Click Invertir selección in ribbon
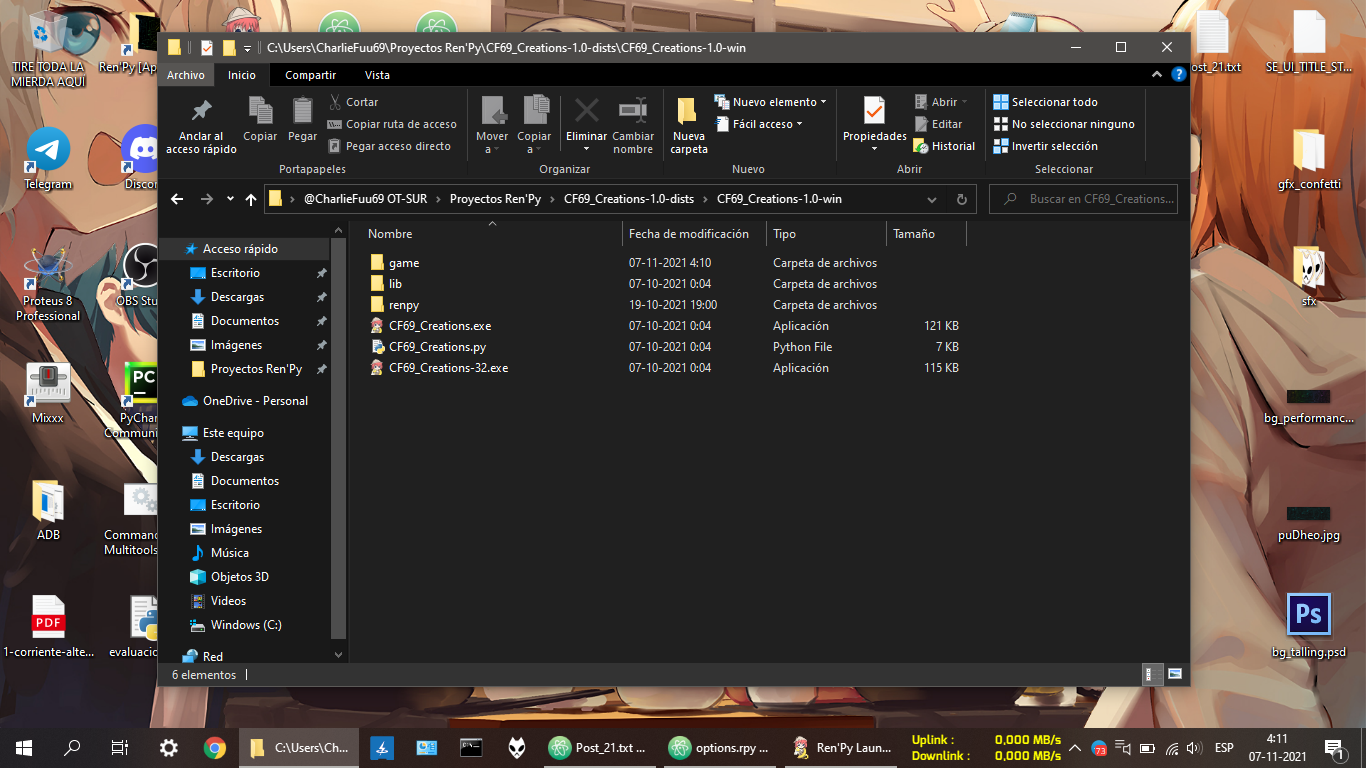 [1054, 146]
